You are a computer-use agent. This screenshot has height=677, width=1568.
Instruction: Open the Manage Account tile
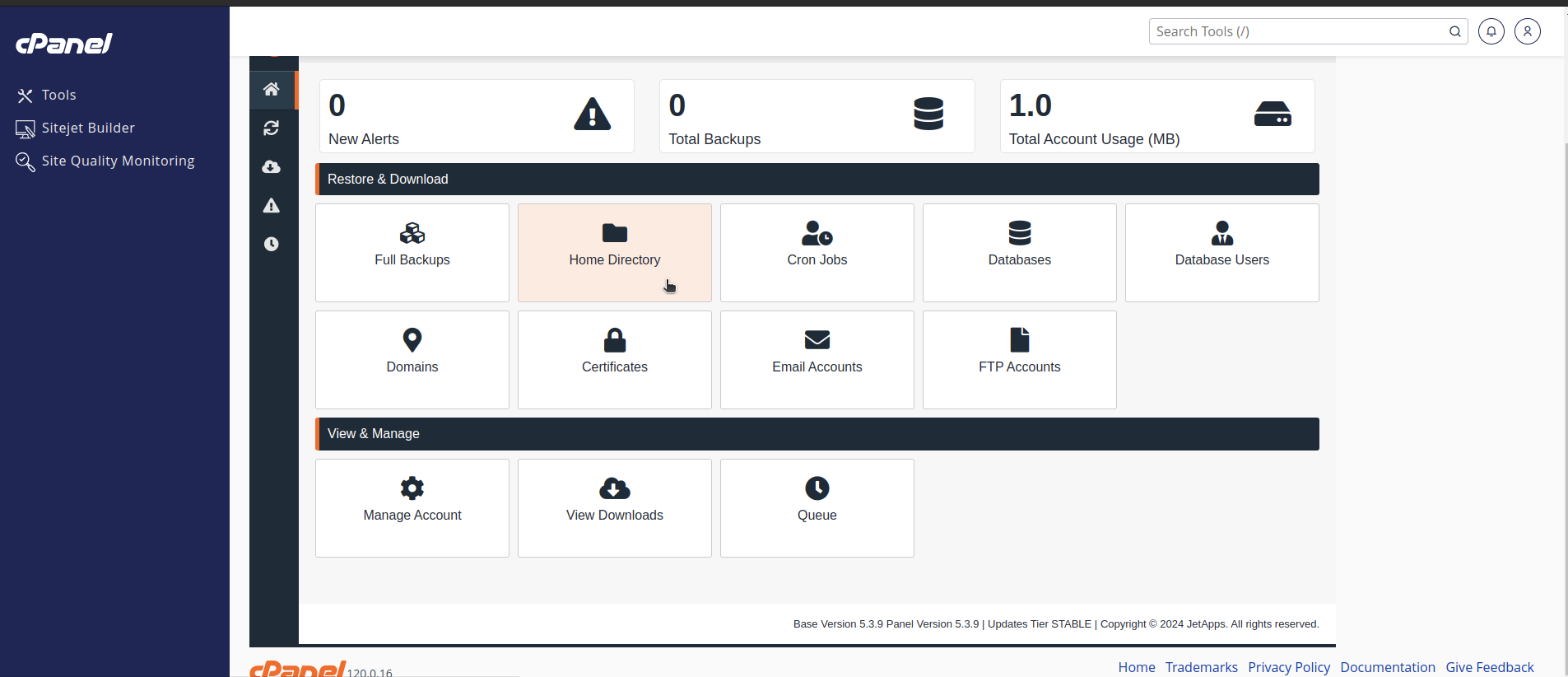pos(412,508)
